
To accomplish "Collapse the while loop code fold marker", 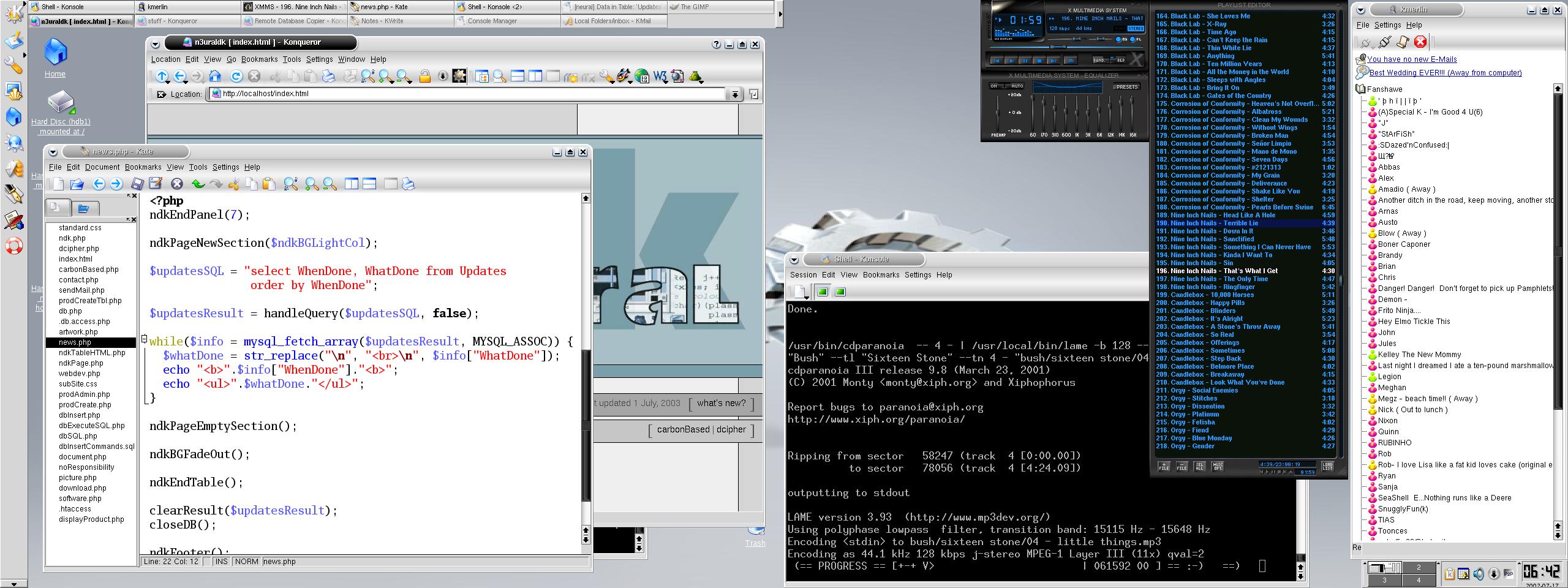I will 145,338.
